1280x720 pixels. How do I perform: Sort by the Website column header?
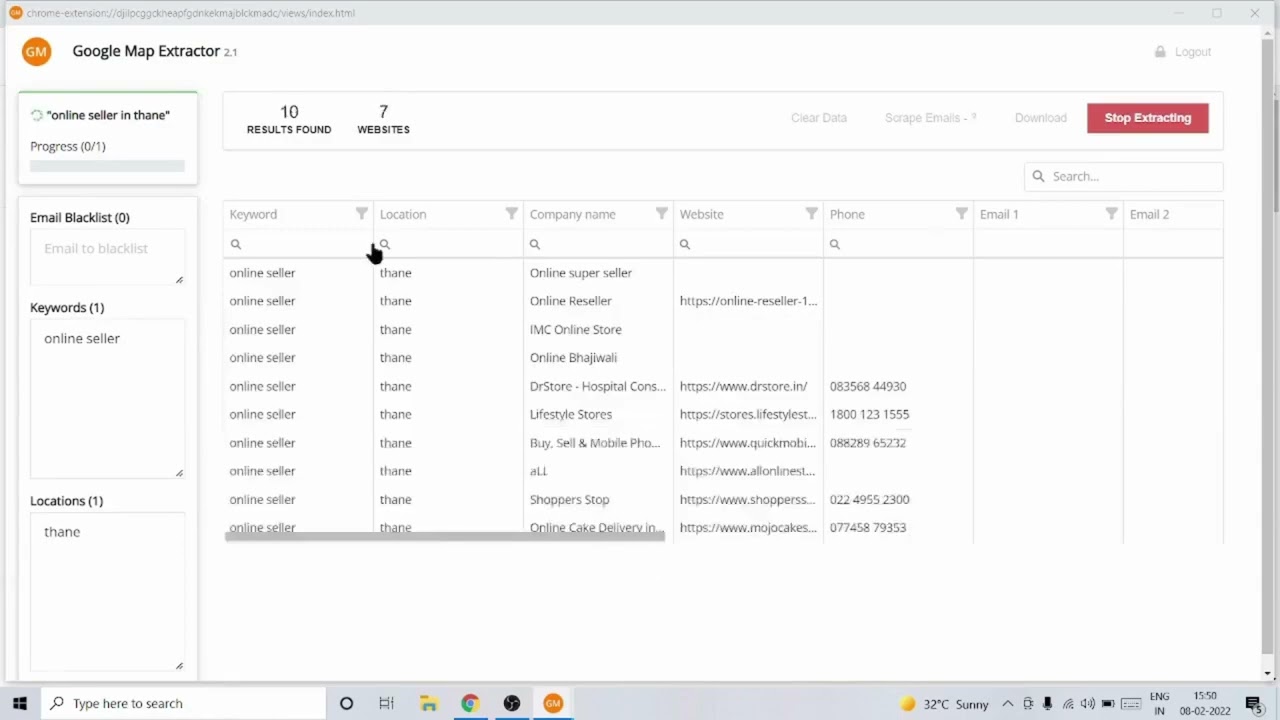(x=701, y=214)
